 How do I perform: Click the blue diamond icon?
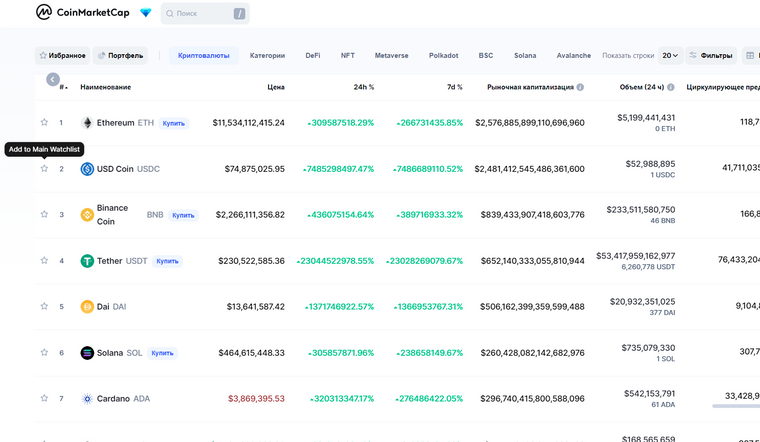[145, 13]
